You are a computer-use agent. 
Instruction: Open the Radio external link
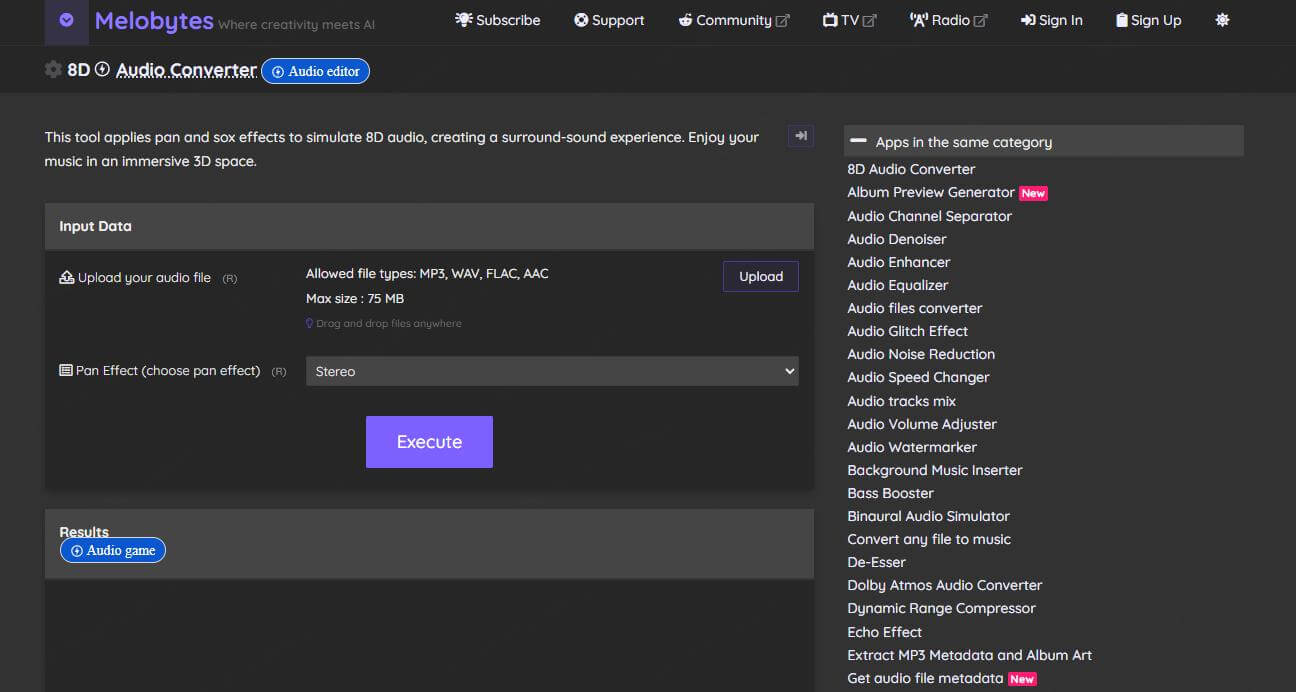[948, 20]
